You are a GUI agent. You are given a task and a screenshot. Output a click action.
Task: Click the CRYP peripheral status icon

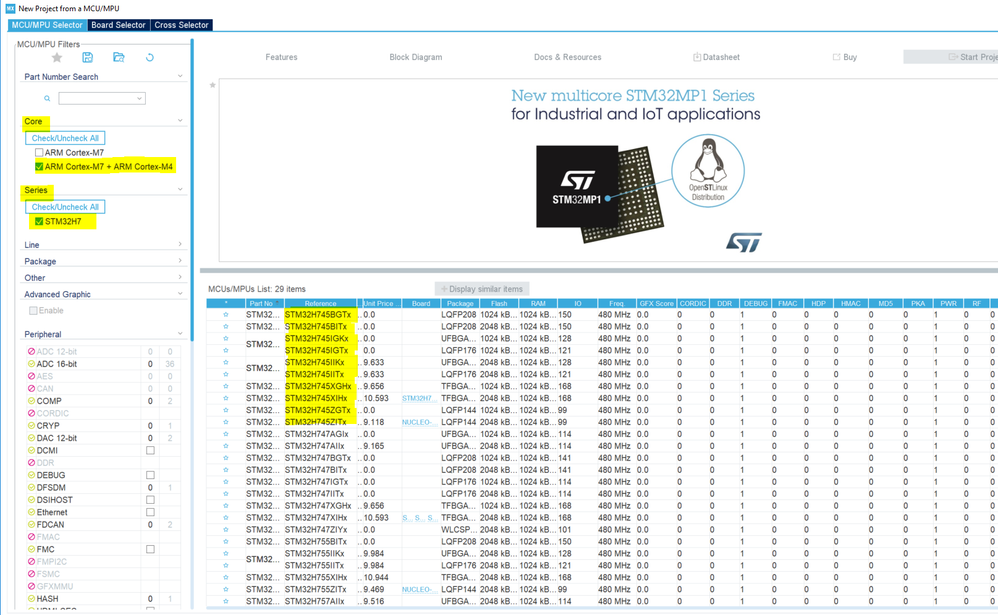[31, 426]
